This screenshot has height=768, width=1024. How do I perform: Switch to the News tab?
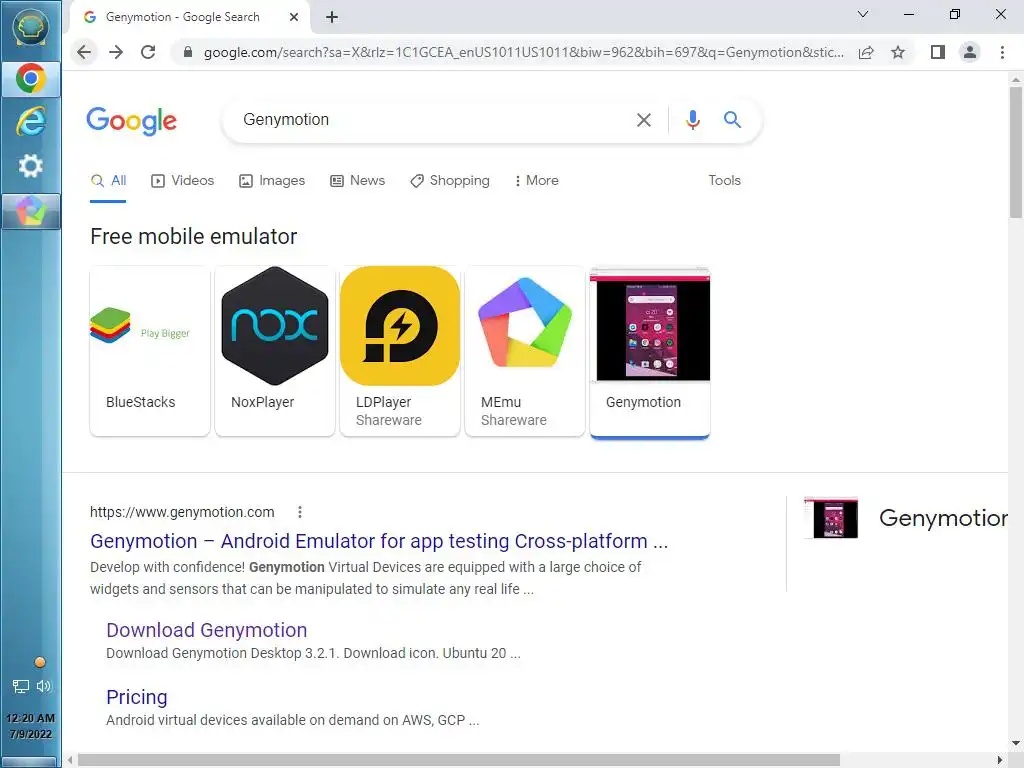pos(357,181)
